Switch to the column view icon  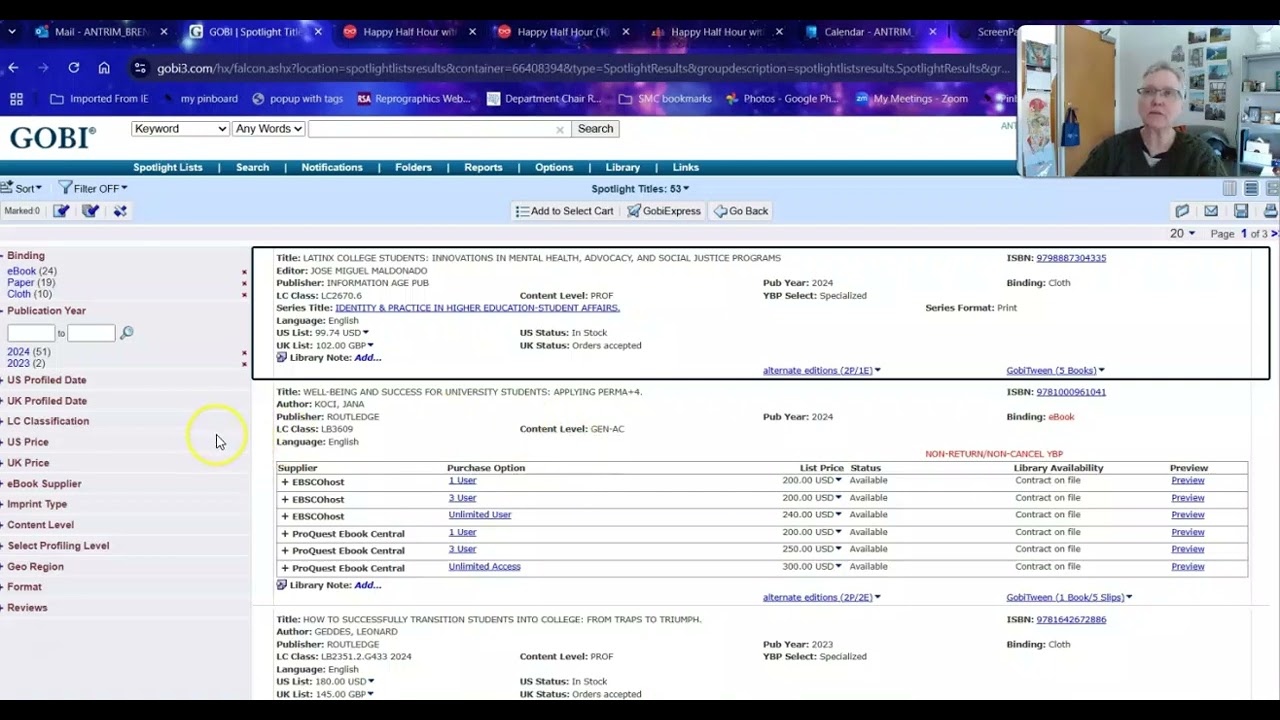1230,188
